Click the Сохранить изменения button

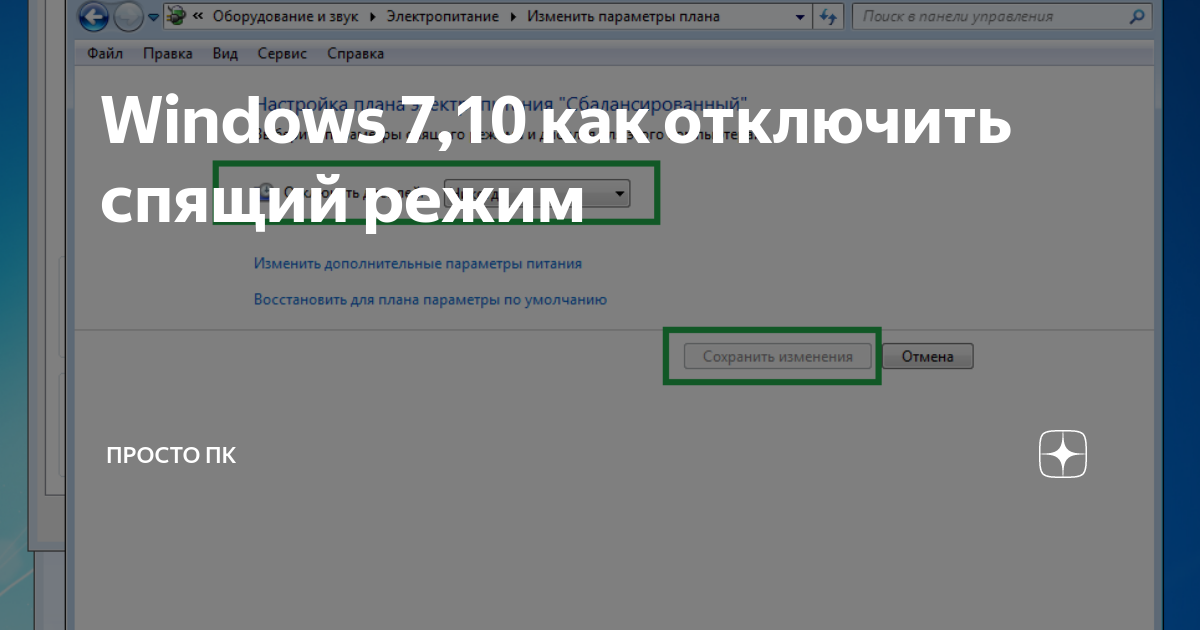pyautogui.click(x=778, y=356)
